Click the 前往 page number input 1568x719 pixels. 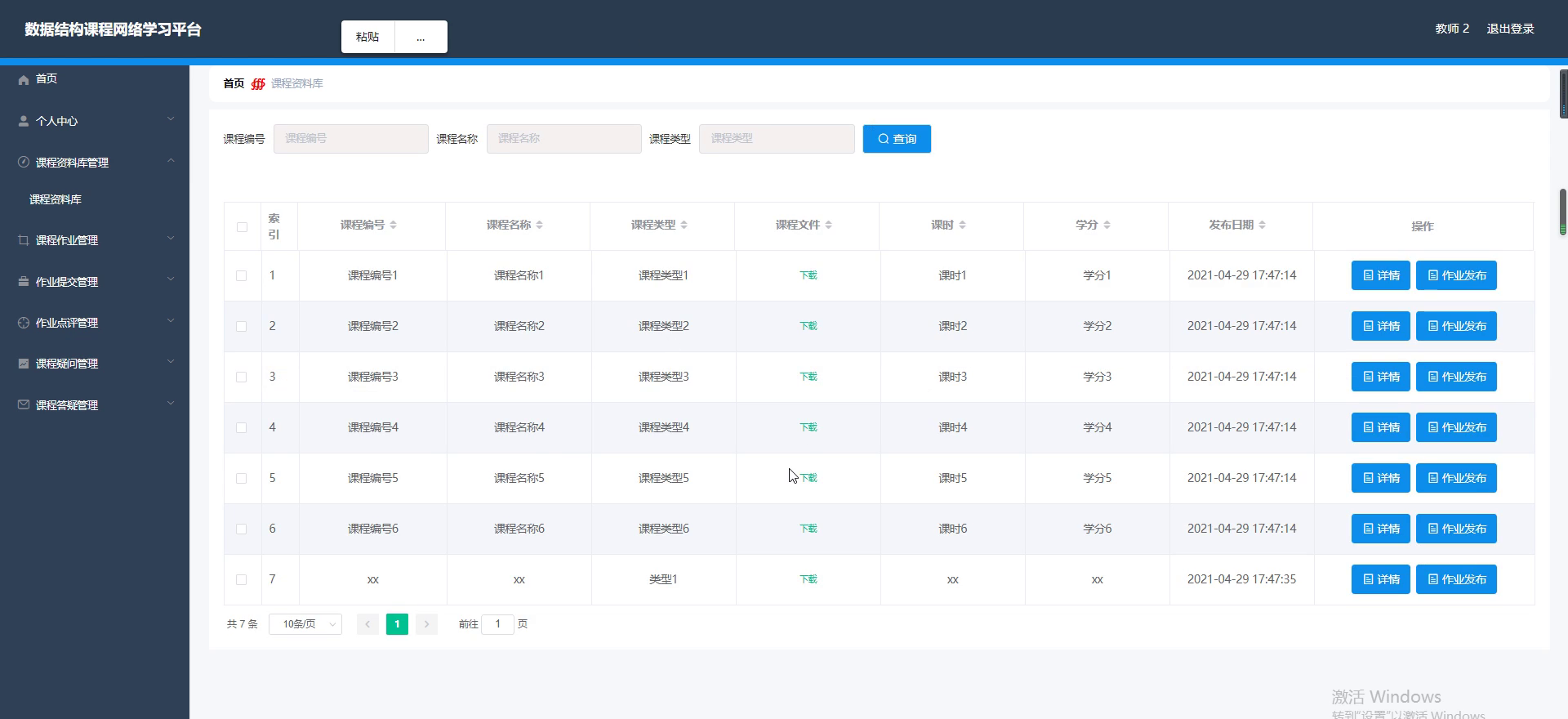pos(497,624)
